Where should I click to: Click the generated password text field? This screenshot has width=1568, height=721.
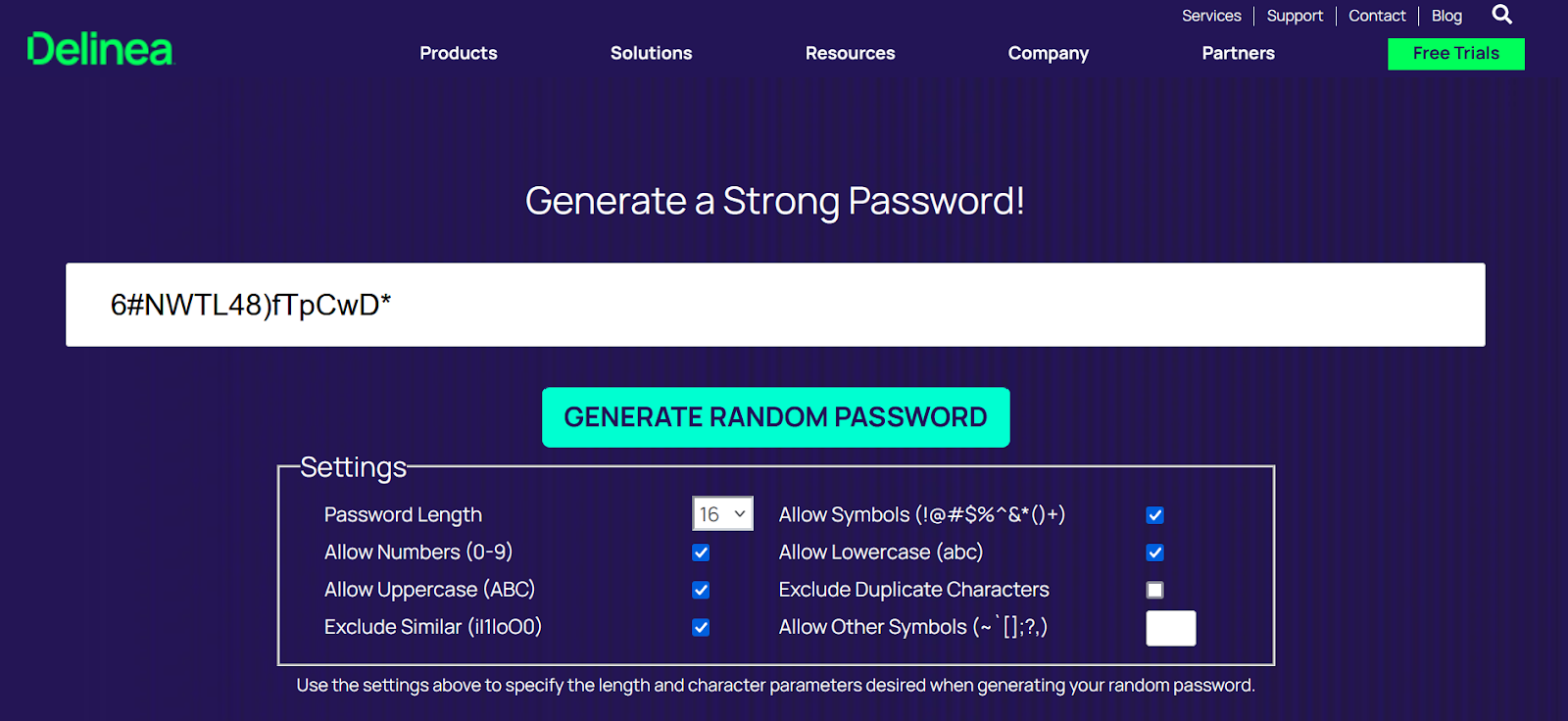tap(775, 305)
